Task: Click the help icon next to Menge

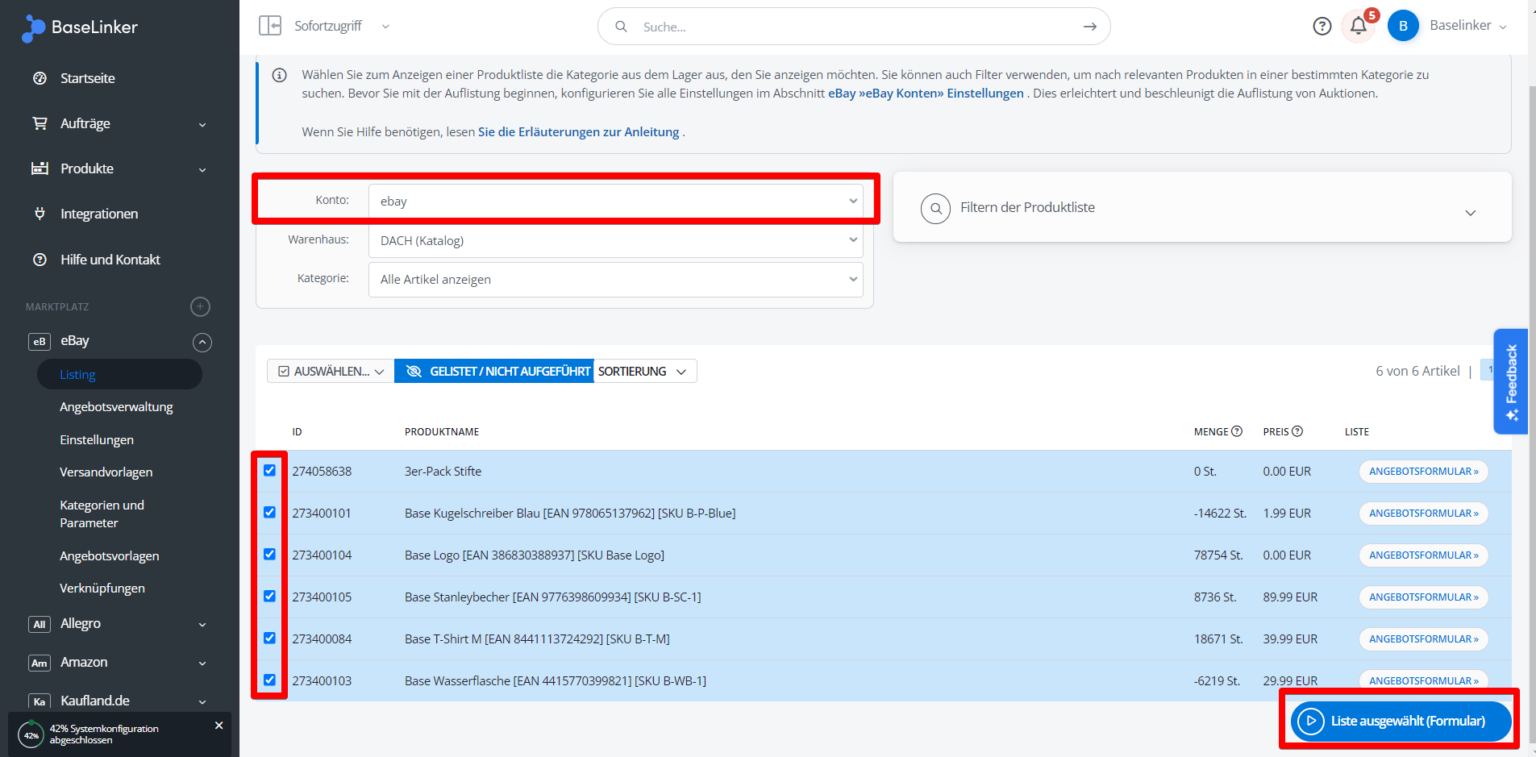Action: click(x=1237, y=432)
